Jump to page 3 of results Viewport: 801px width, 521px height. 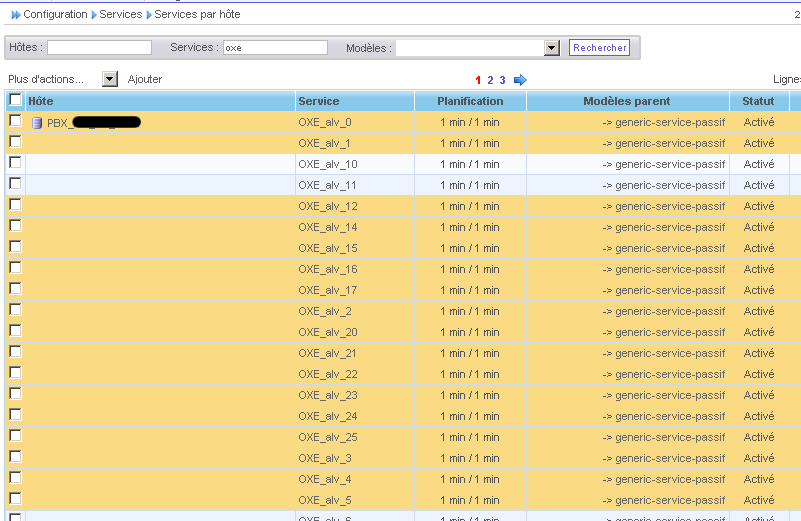(x=502, y=80)
